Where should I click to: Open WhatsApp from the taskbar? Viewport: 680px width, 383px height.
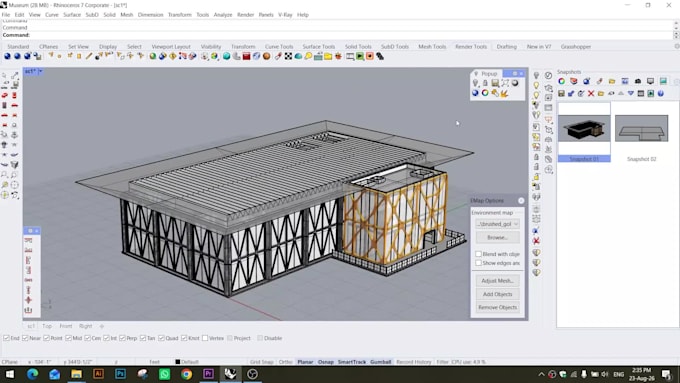tap(164, 373)
